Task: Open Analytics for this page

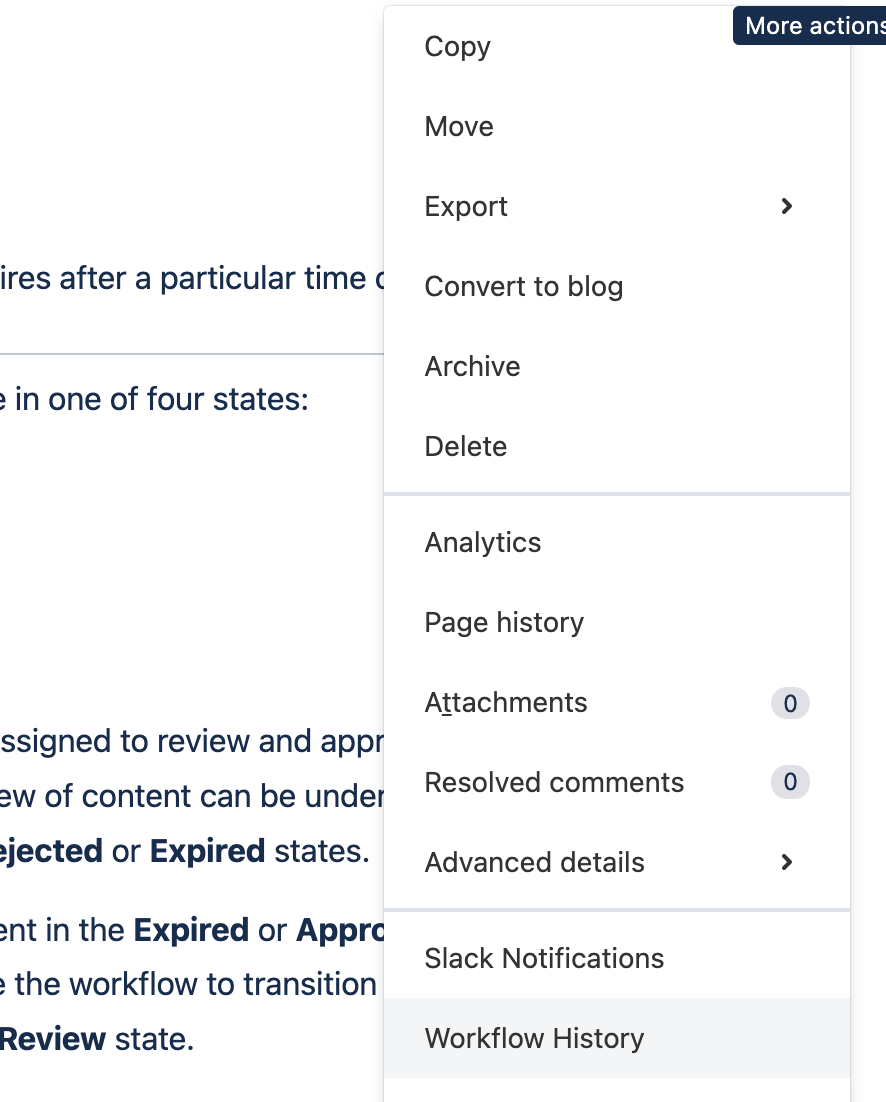Action: click(617, 543)
